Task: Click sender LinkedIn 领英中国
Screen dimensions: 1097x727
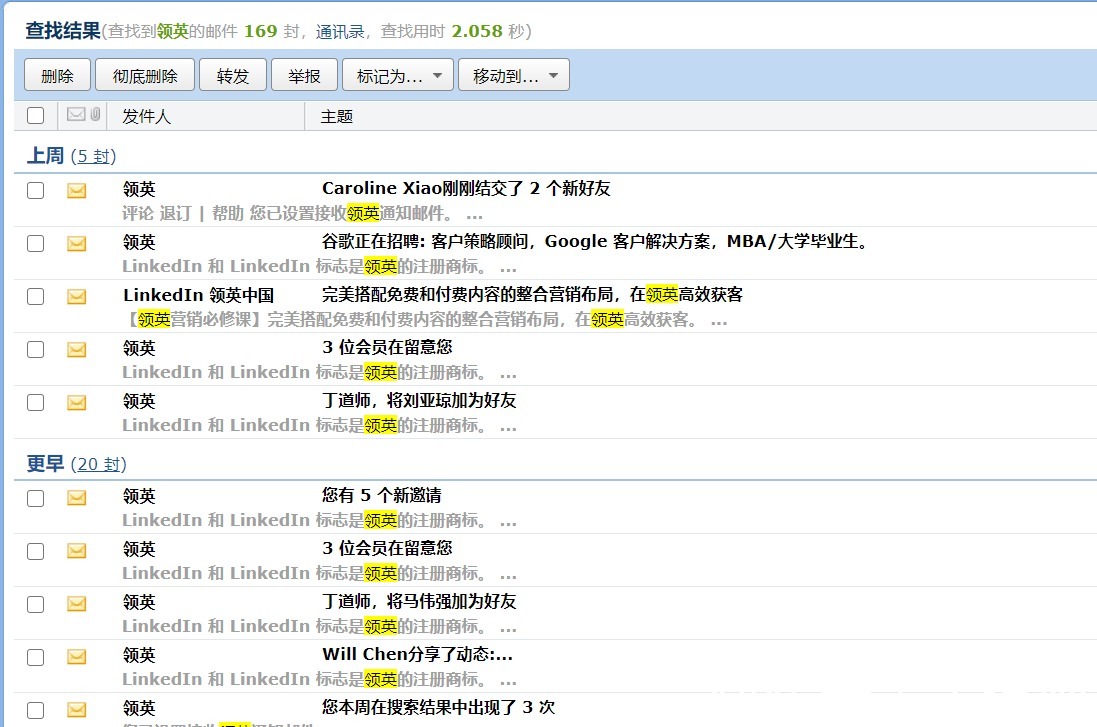Action: (199, 295)
